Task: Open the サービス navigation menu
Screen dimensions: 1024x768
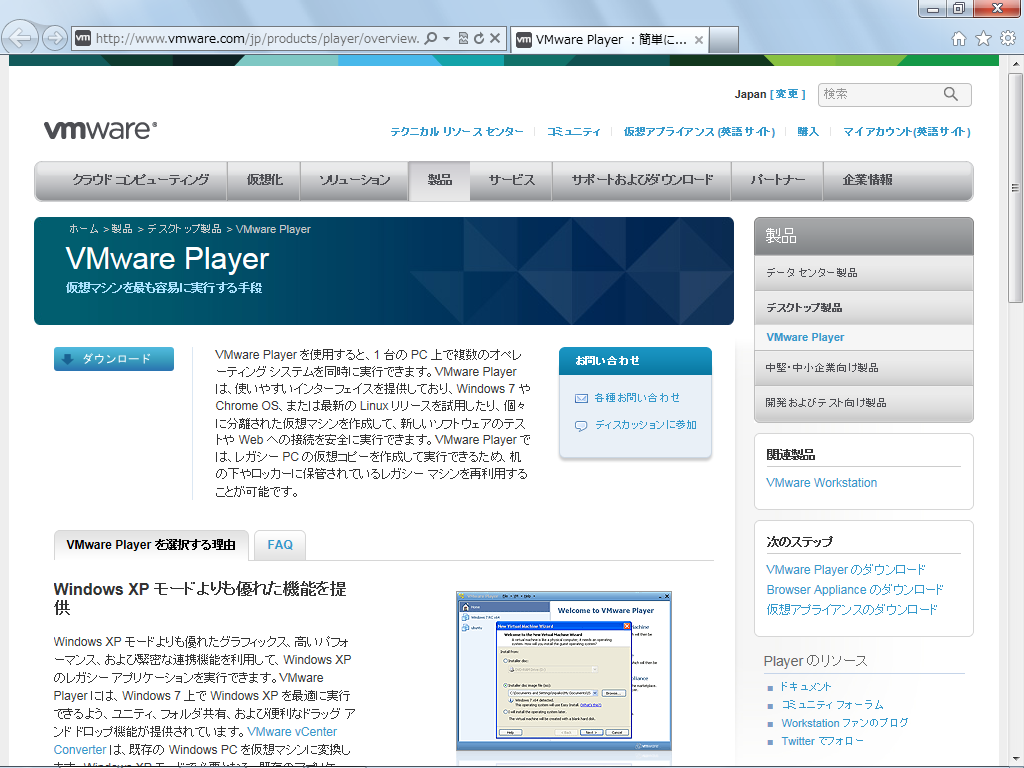Action: (511, 180)
